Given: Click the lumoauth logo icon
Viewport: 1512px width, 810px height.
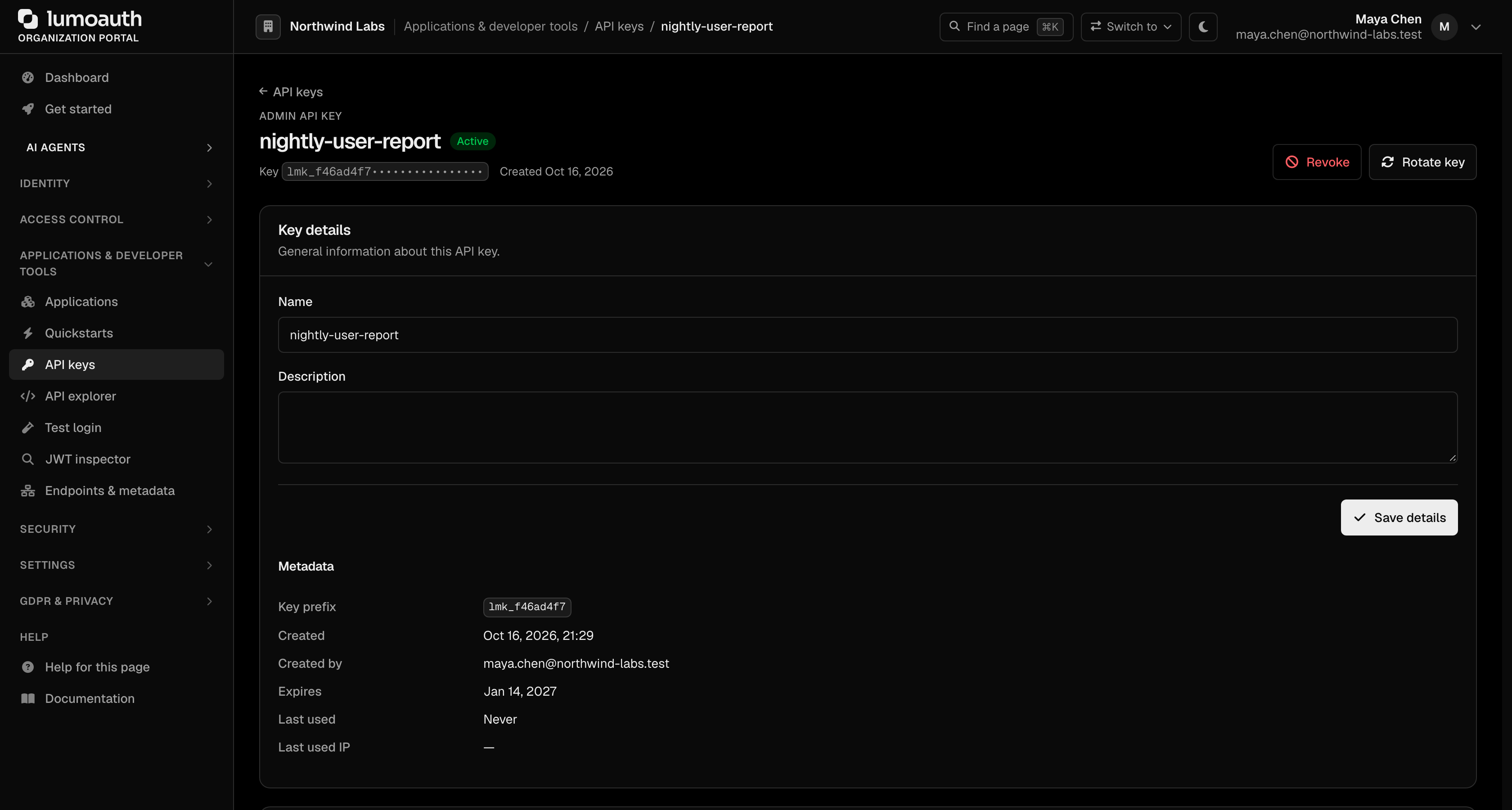Looking at the screenshot, I should click(27, 19).
